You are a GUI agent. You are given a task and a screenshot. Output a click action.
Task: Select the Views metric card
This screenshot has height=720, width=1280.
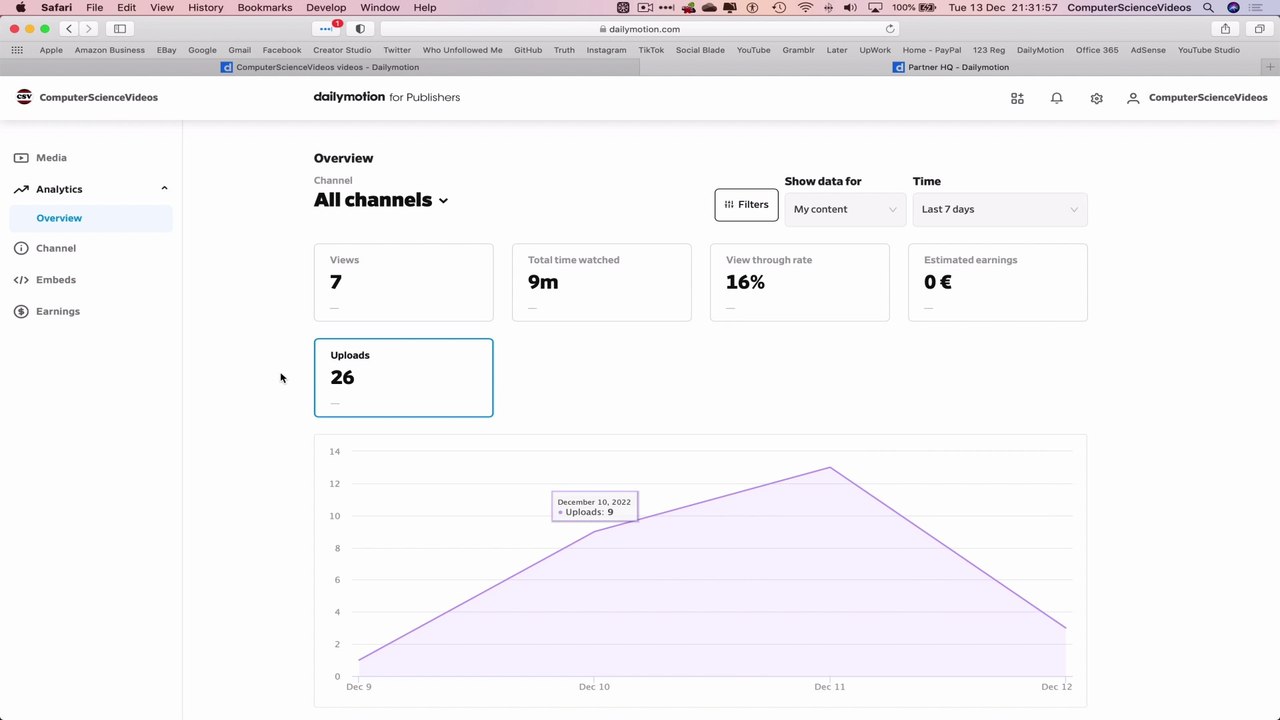click(404, 282)
